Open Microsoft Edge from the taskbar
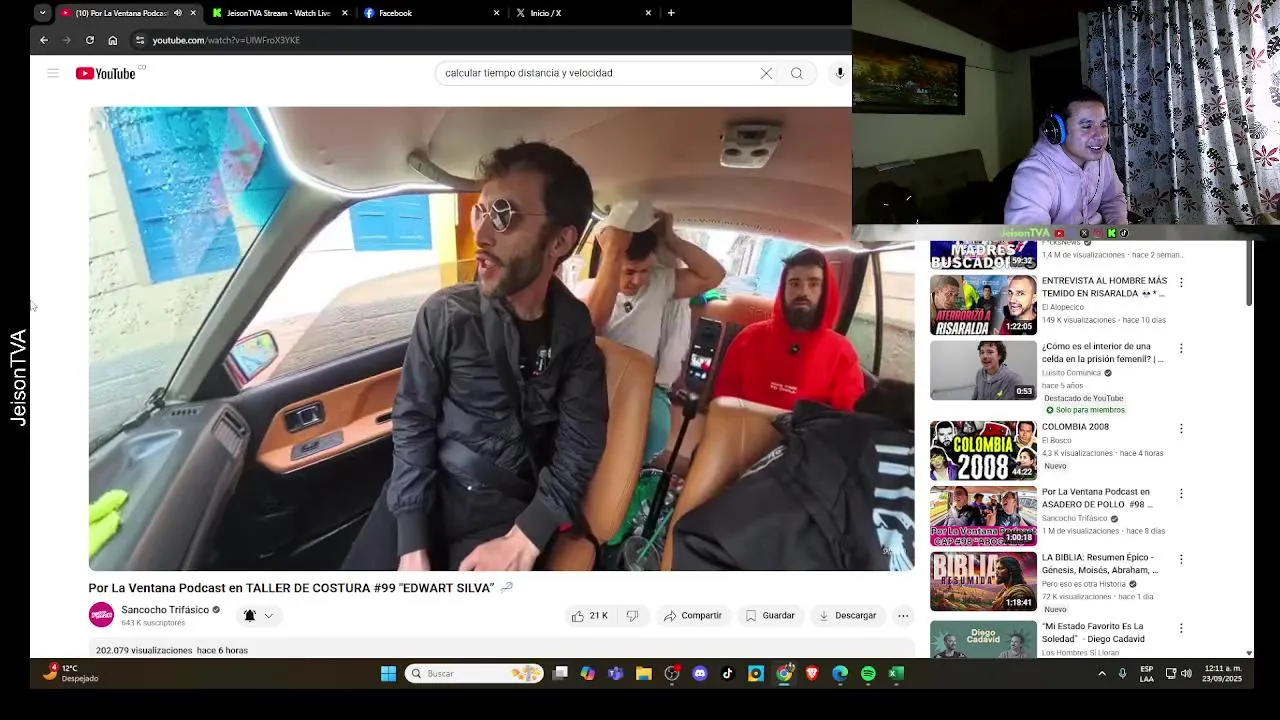The height and width of the screenshot is (720, 1280). point(840,673)
